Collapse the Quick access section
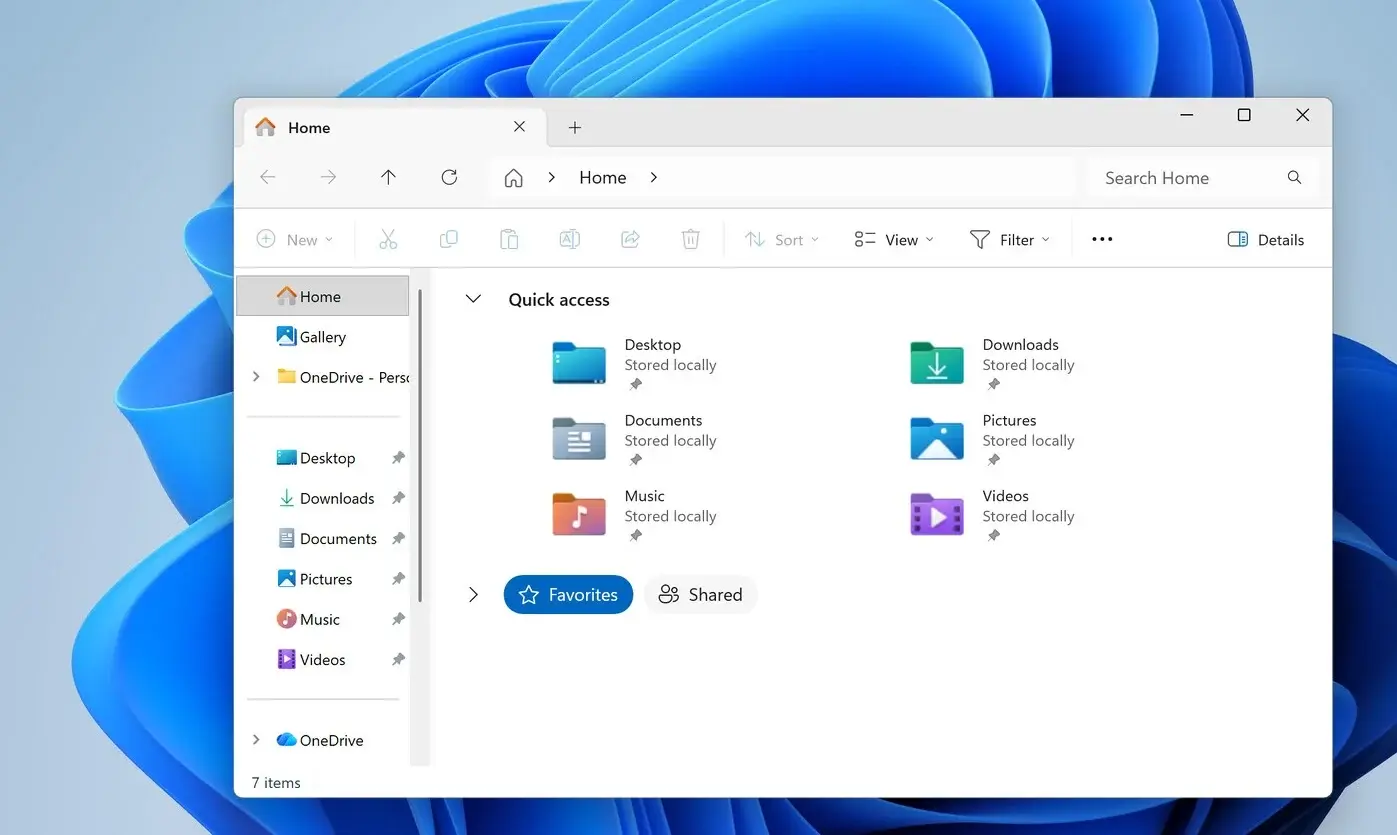Screen dimensions: 1397x835 click(474, 299)
